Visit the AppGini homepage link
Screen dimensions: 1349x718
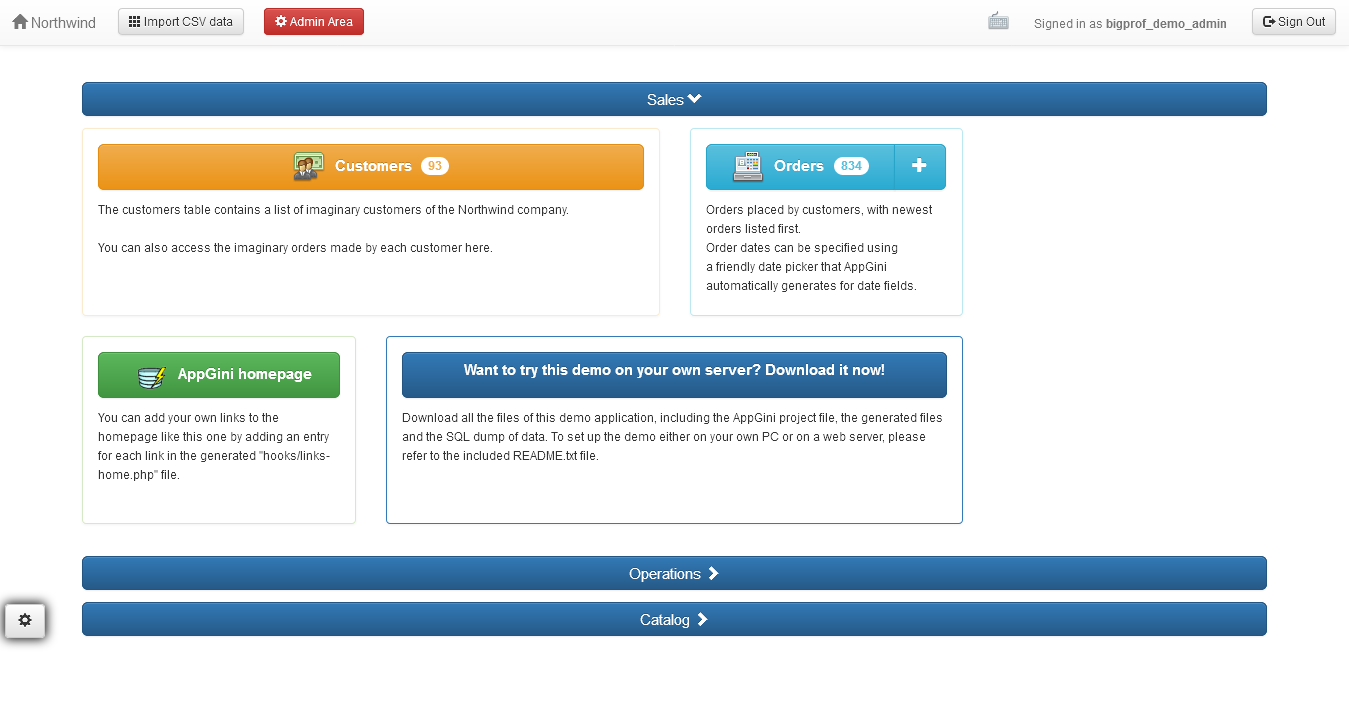point(219,374)
